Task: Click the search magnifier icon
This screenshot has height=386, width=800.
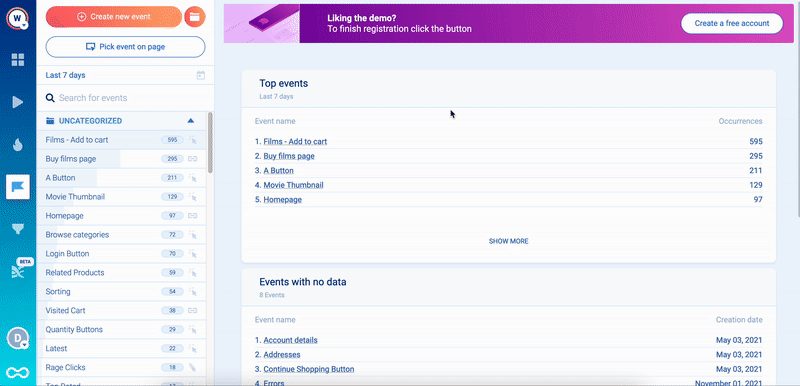Action: pos(50,98)
